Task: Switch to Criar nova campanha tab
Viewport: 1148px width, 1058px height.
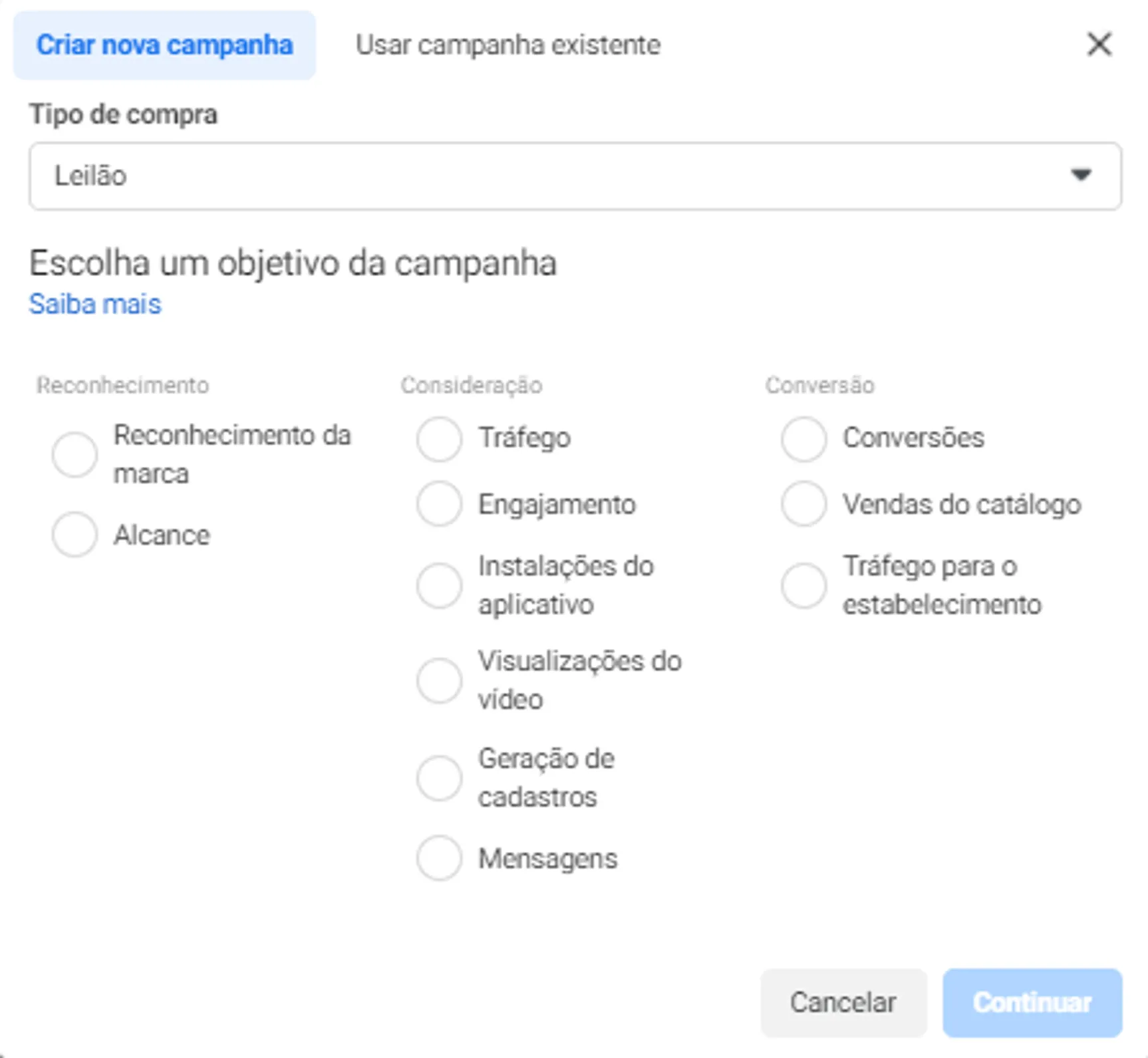Action: pyautogui.click(x=164, y=45)
